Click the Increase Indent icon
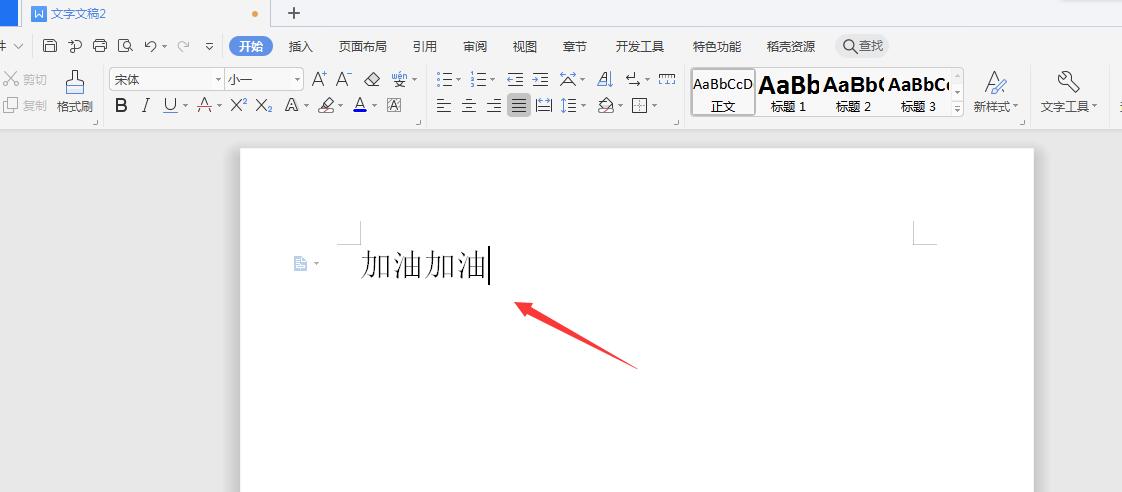This screenshot has height=492, width=1122. pos(540,79)
